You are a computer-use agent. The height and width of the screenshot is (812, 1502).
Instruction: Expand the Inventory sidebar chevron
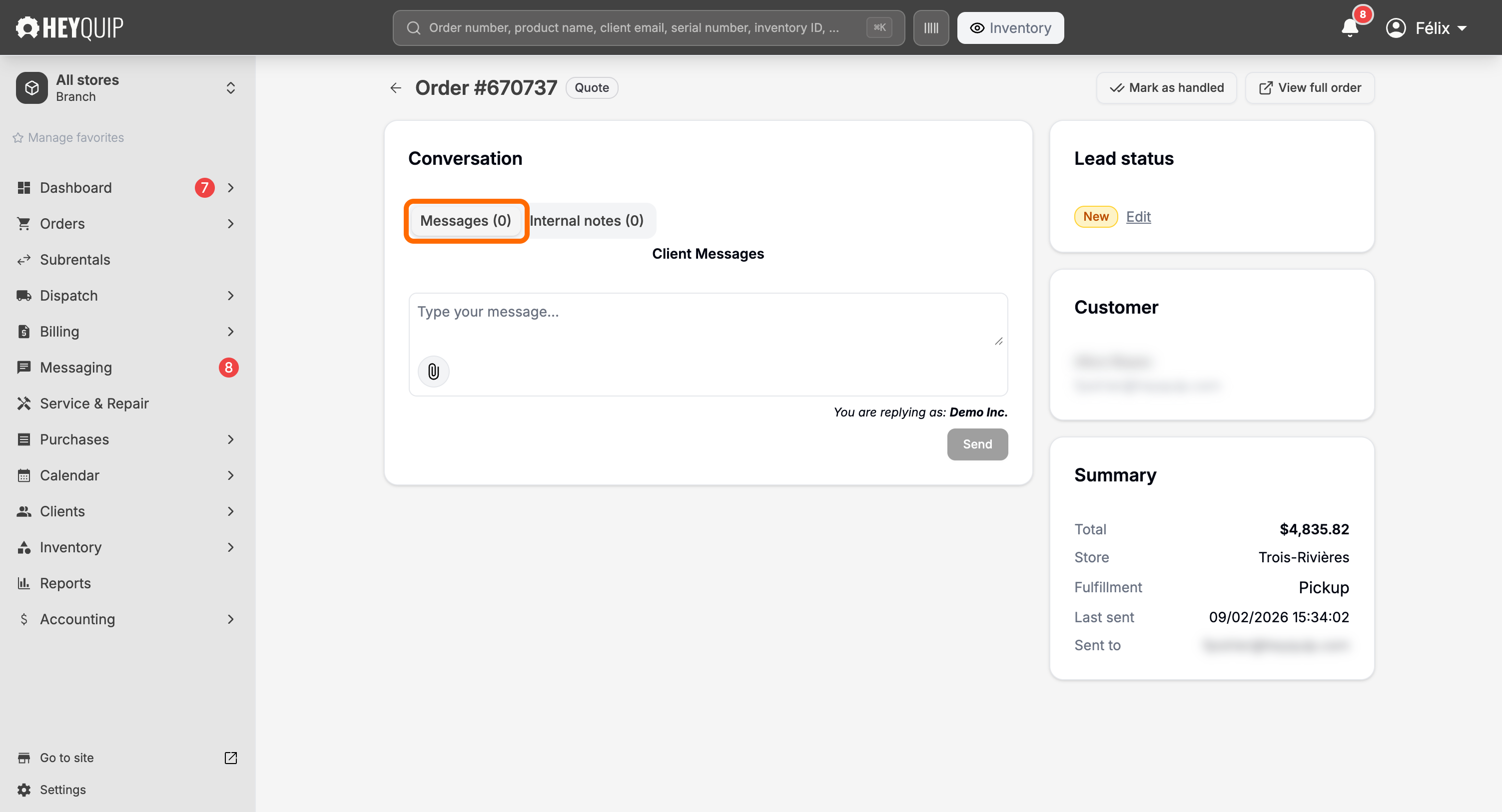click(231, 547)
